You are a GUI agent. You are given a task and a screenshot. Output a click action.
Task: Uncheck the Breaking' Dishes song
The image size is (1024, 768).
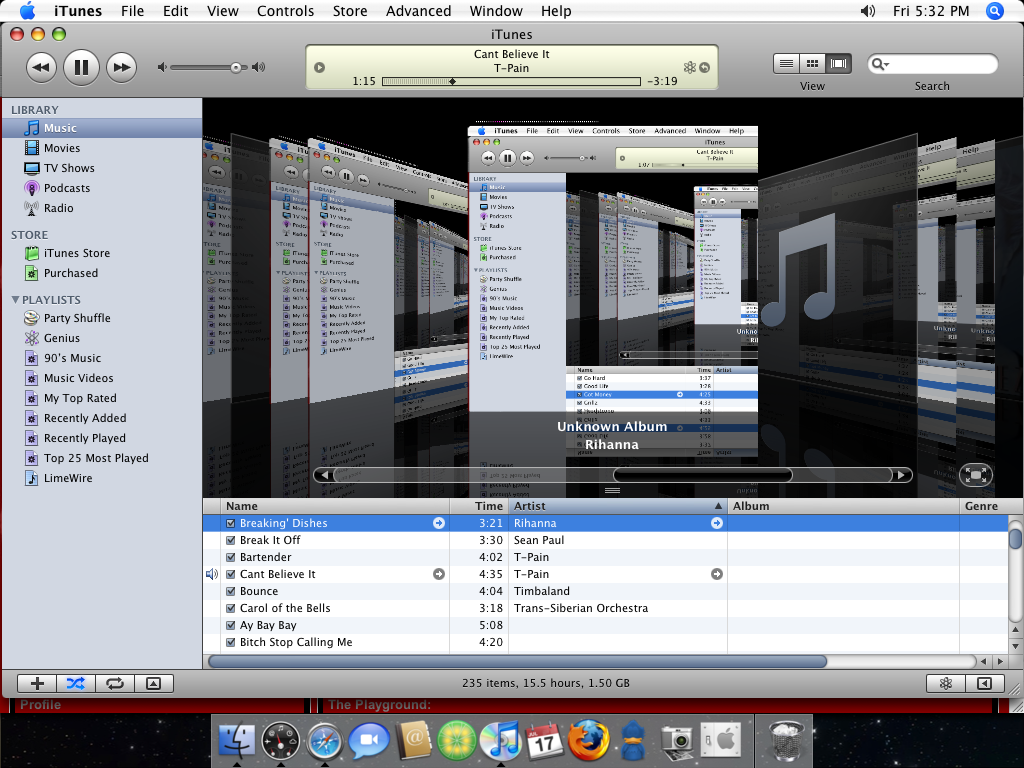pyautogui.click(x=231, y=523)
